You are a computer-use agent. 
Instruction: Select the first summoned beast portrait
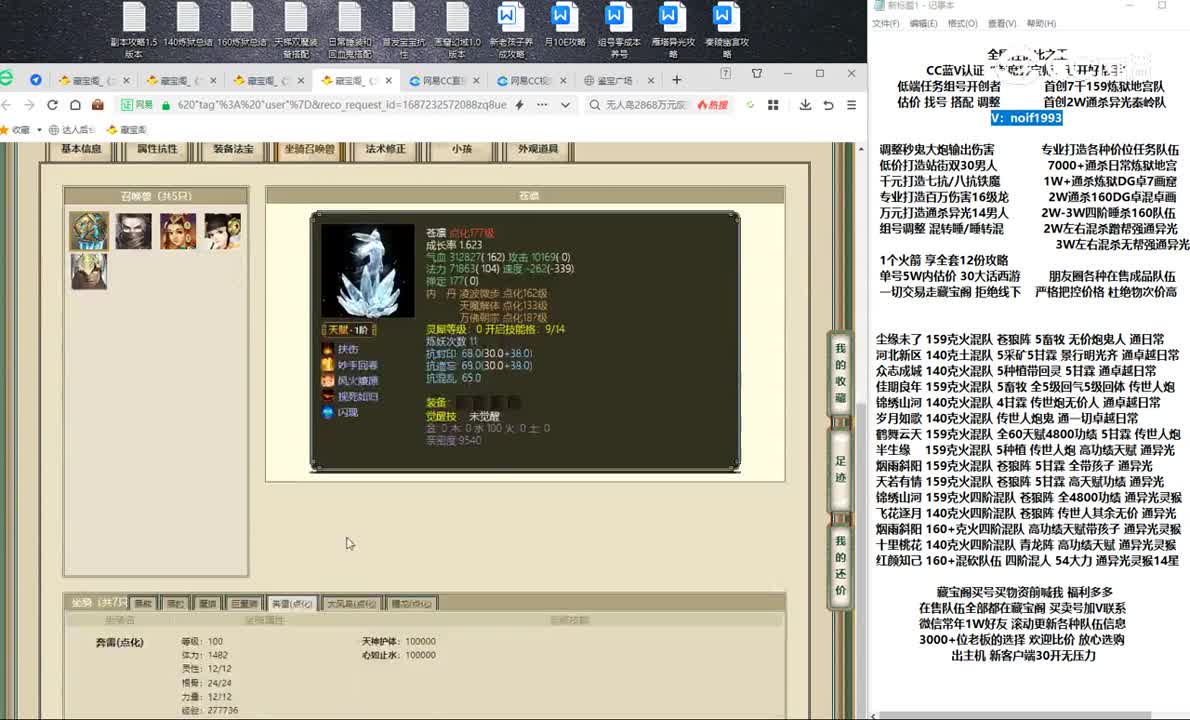(90, 231)
